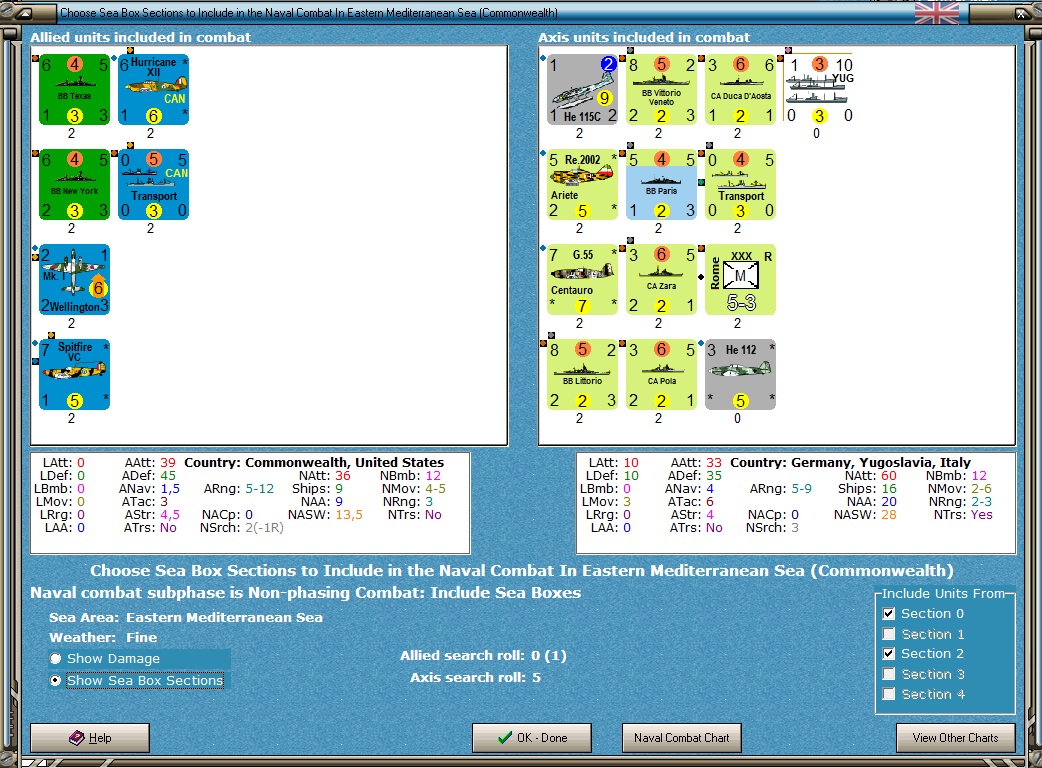The height and width of the screenshot is (768, 1042).
Task: Select the Spitfire VC fighter unit
Action: pos(74,375)
